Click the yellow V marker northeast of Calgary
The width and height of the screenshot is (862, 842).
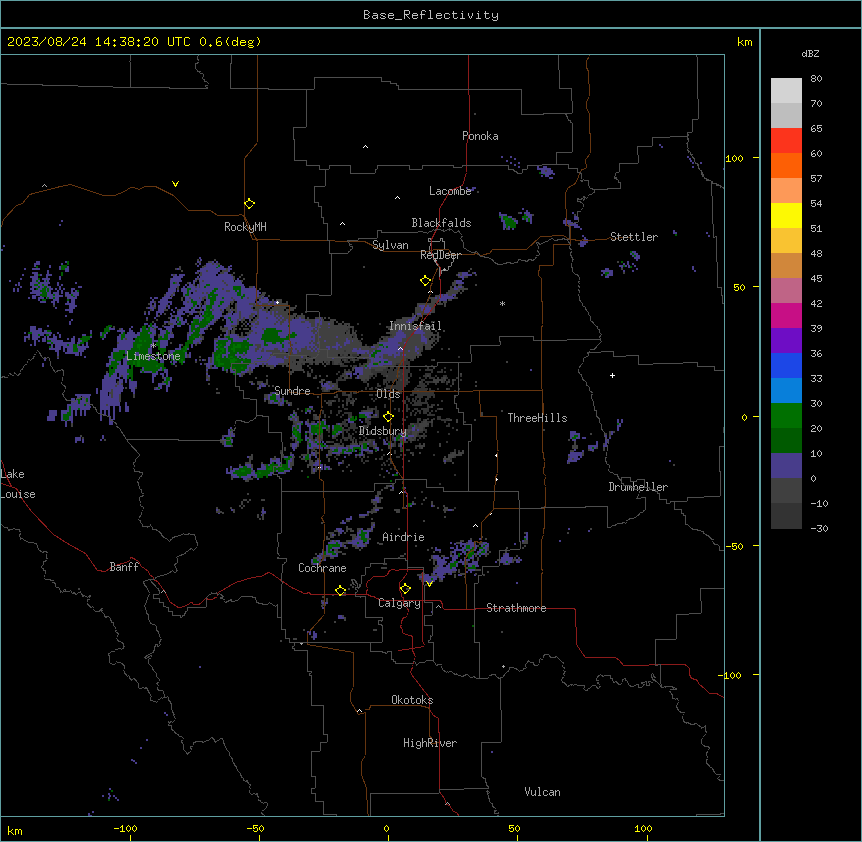(429, 584)
